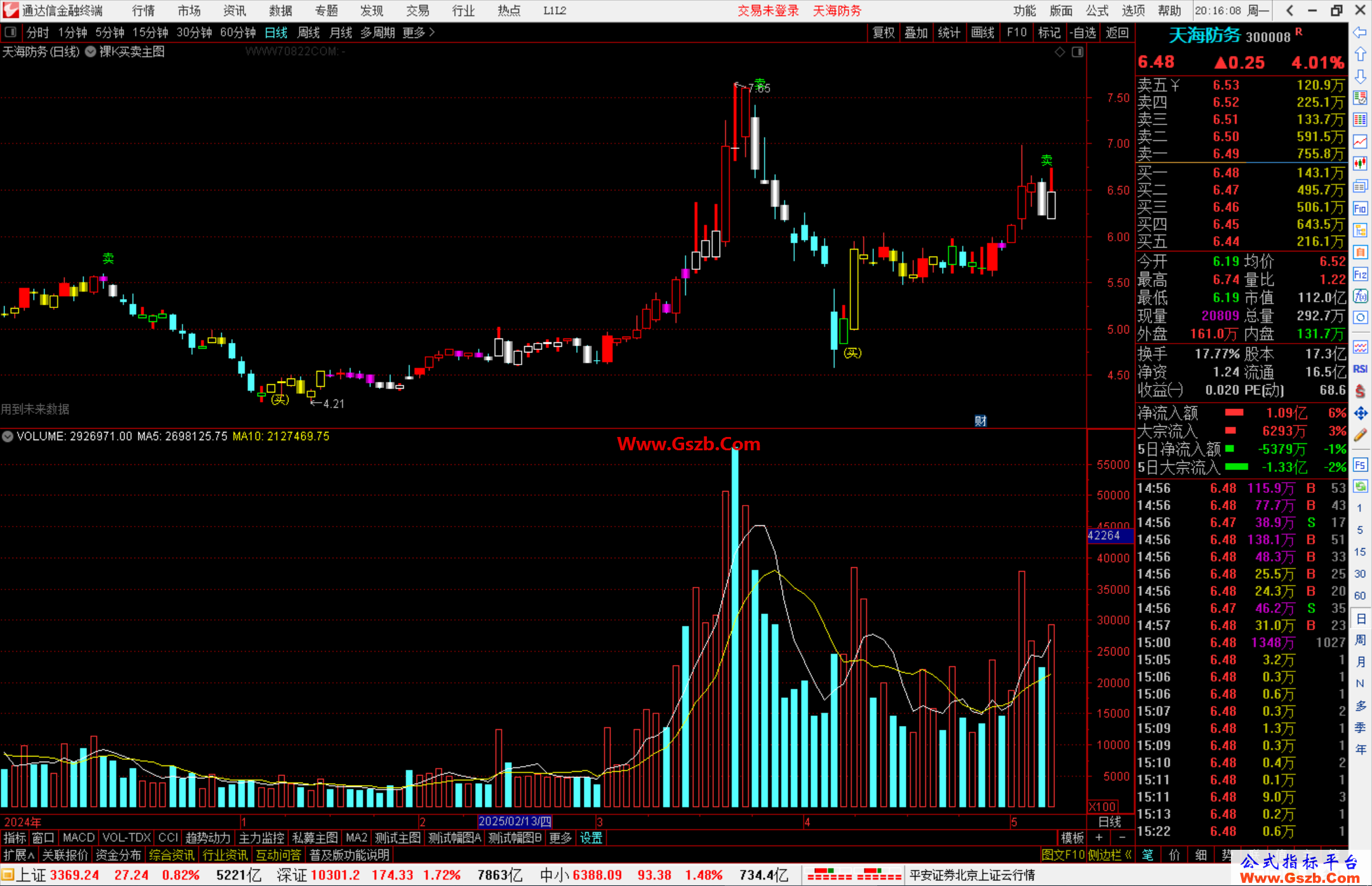Open the f(x) formula sidebar icon
Image resolution: width=1372 pixels, height=886 pixels.
click(x=1360, y=296)
